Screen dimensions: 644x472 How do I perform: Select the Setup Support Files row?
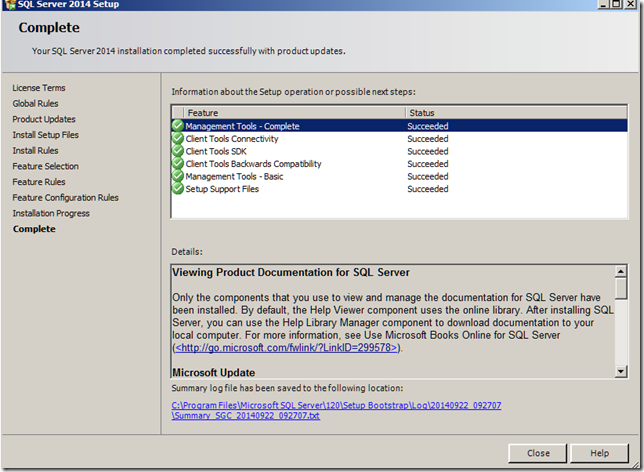pyautogui.click(x=399, y=189)
